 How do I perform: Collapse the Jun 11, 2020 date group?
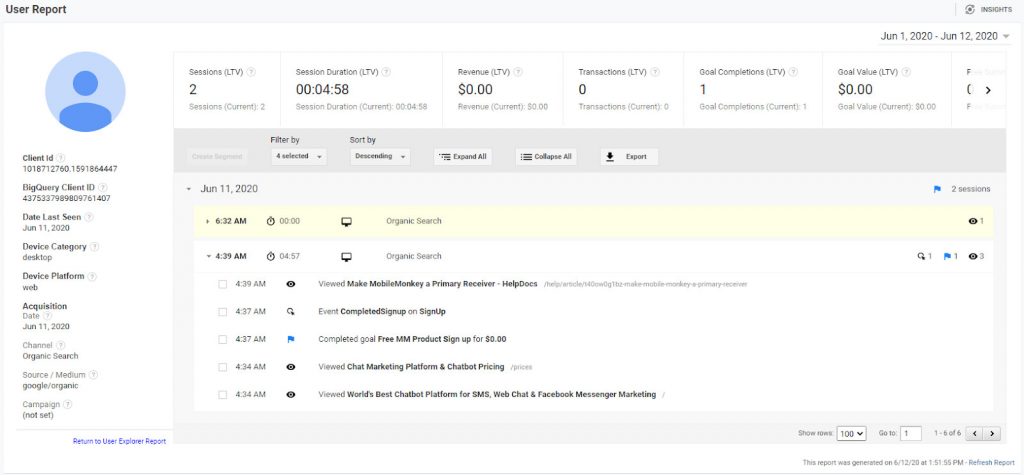click(189, 189)
